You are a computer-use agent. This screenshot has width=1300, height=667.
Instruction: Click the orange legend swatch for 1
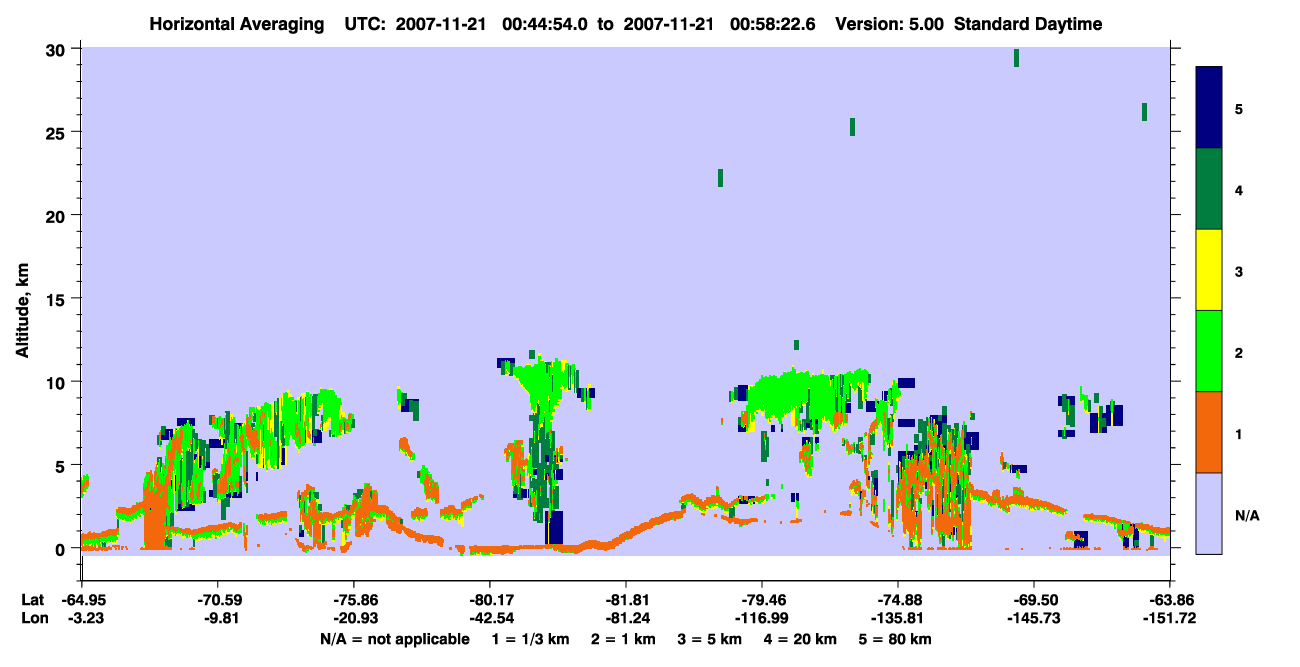[x=1209, y=432]
